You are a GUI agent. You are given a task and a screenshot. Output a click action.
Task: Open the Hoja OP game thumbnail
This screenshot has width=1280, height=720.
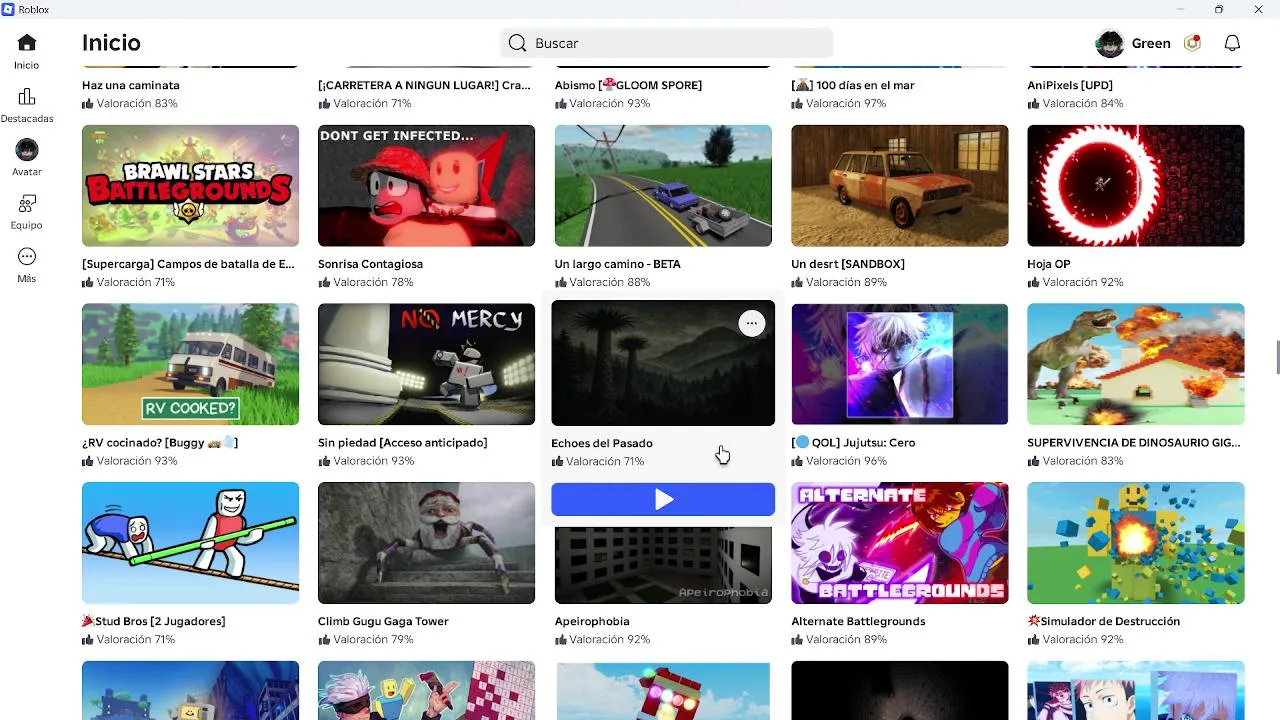1136,185
